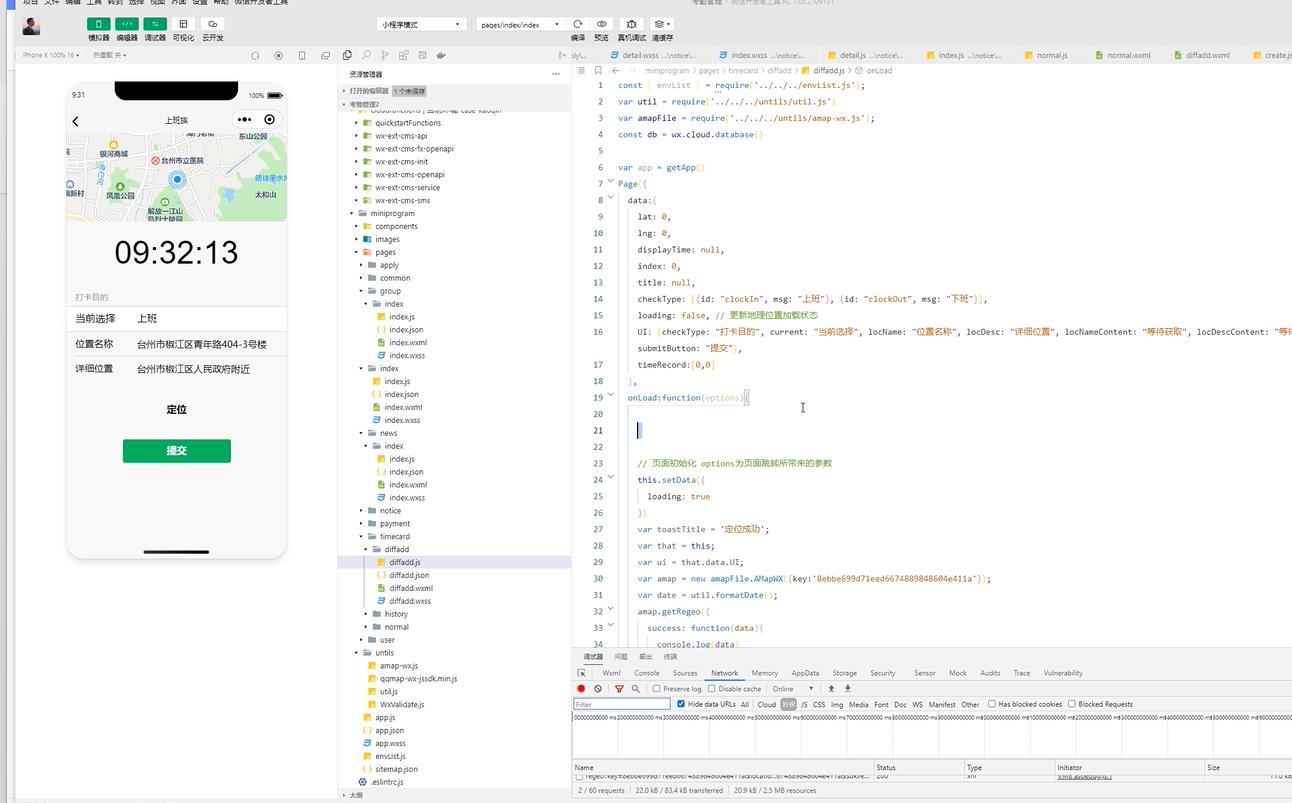Toggle the editor panel button

(127, 24)
